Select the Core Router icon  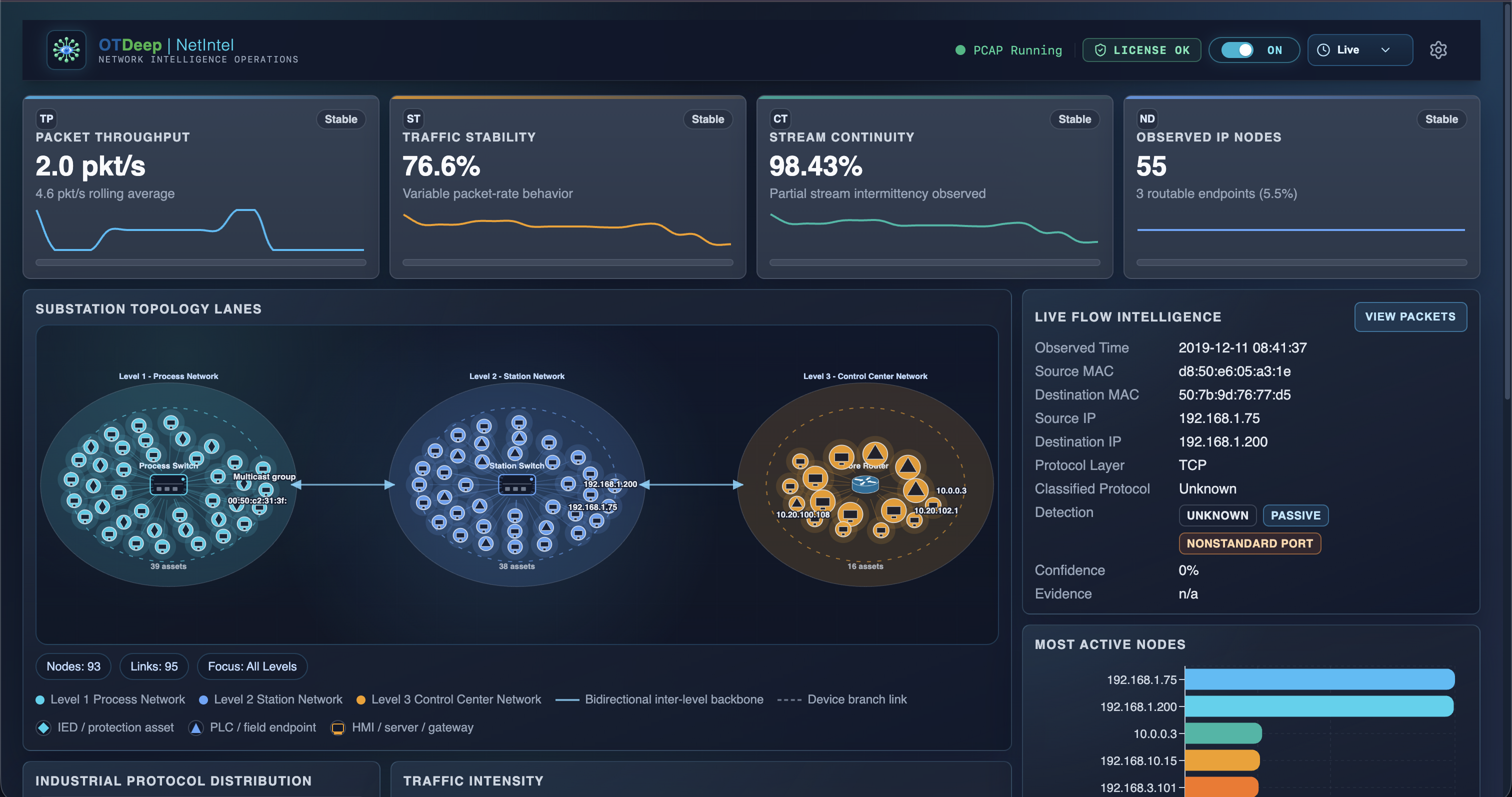pos(865,484)
